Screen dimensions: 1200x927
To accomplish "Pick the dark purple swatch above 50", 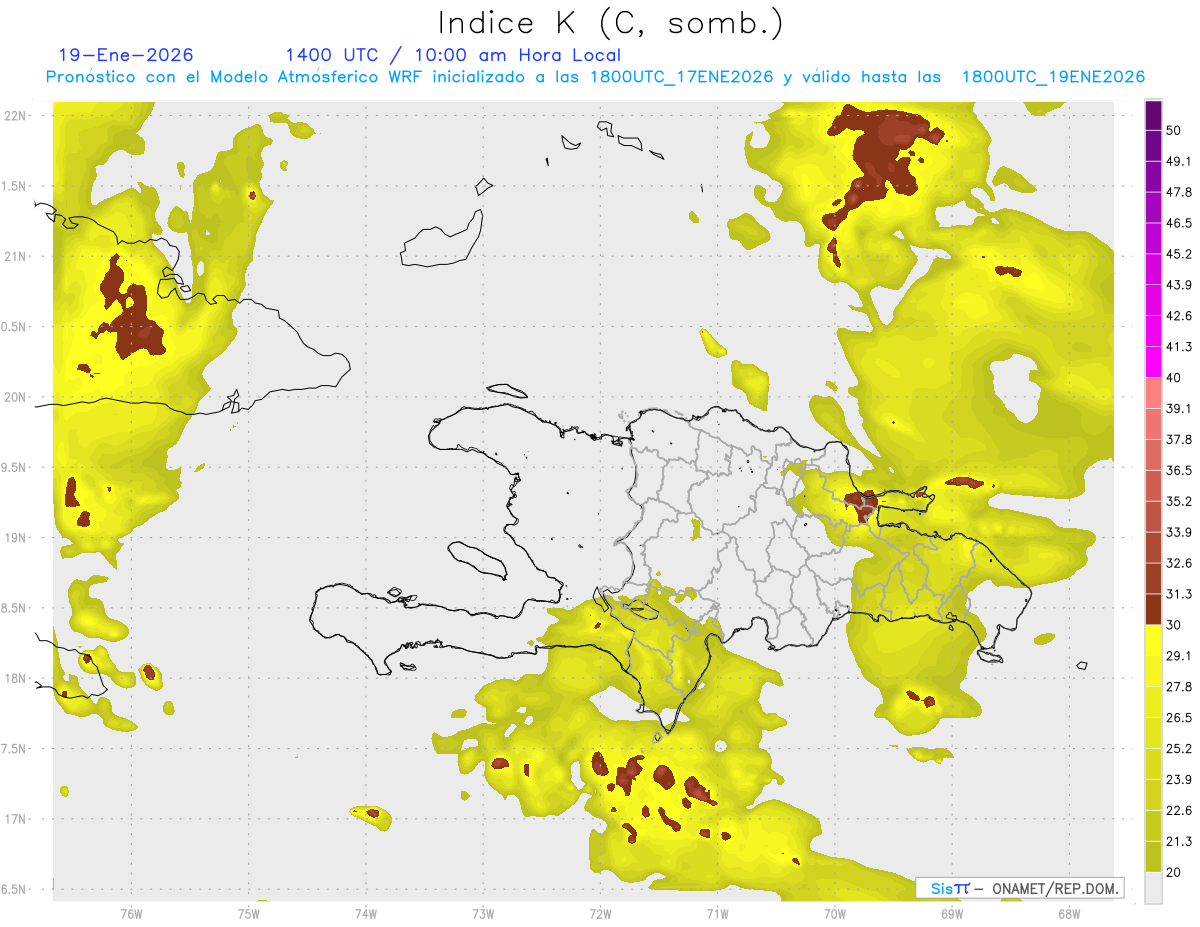I will [1153, 115].
